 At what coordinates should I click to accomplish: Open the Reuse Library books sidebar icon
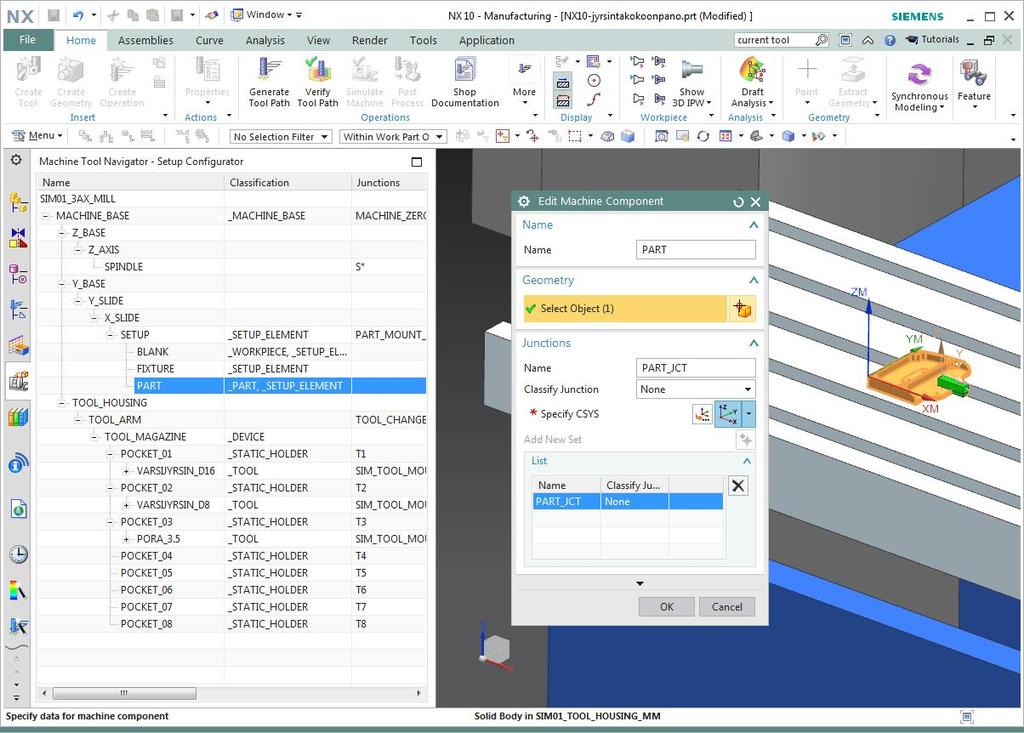pos(18,416)
